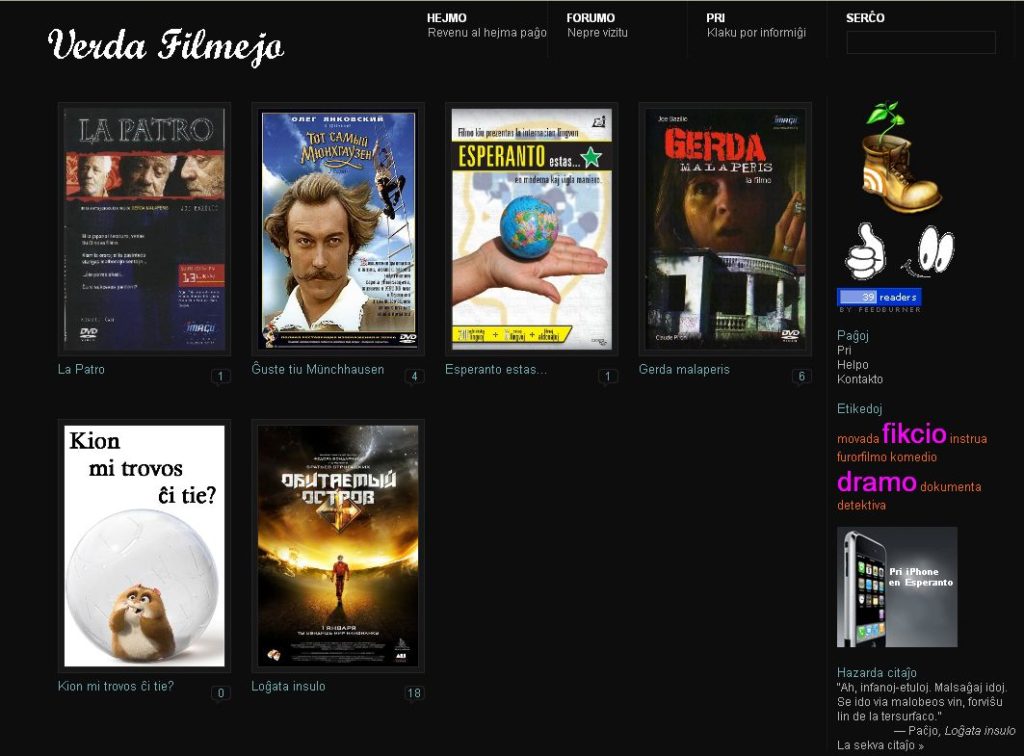This screenshot has width=1024, height=756.
Task: Open FORUMO from the top menu
Action: (x=590, y=18)
